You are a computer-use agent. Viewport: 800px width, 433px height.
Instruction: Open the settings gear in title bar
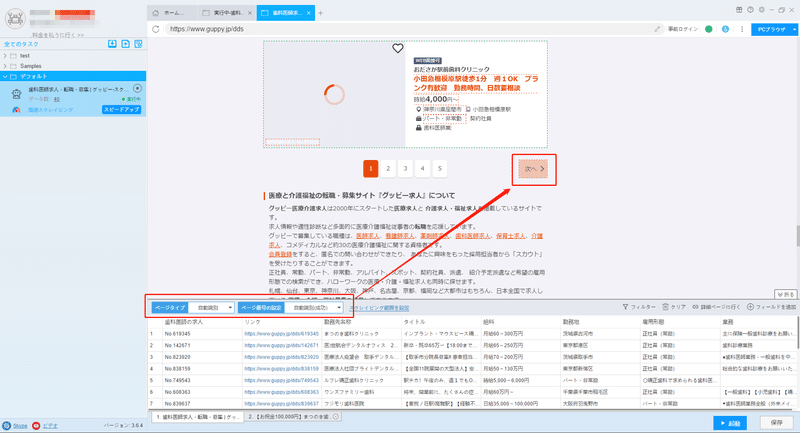coord(761,10)
